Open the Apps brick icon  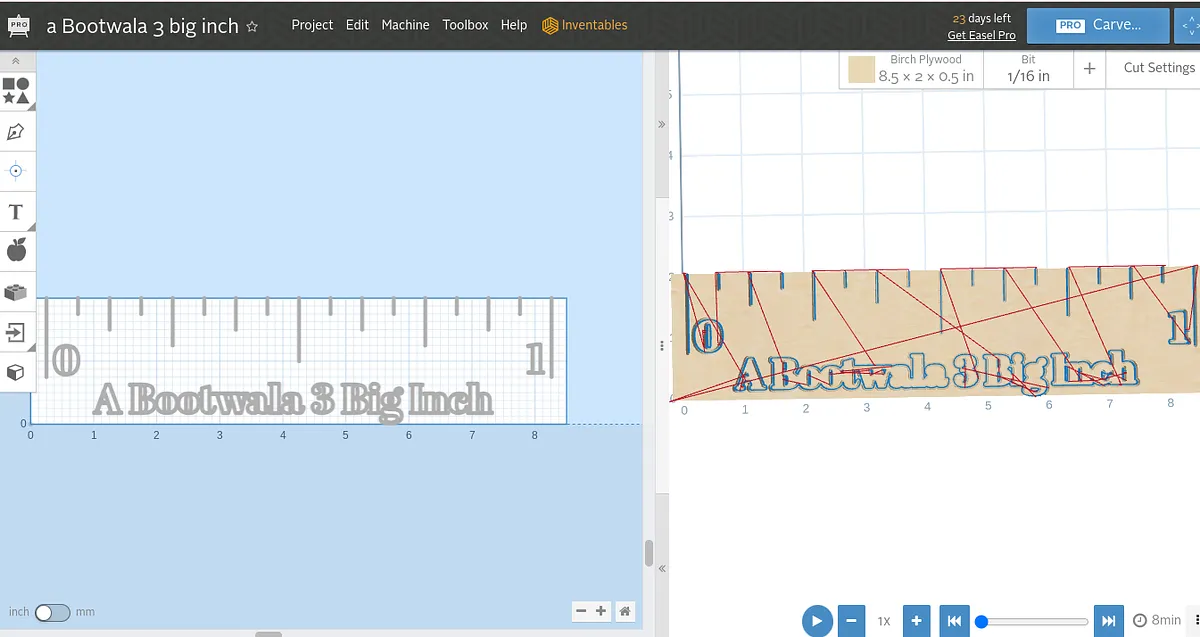(x=16, y=292)
